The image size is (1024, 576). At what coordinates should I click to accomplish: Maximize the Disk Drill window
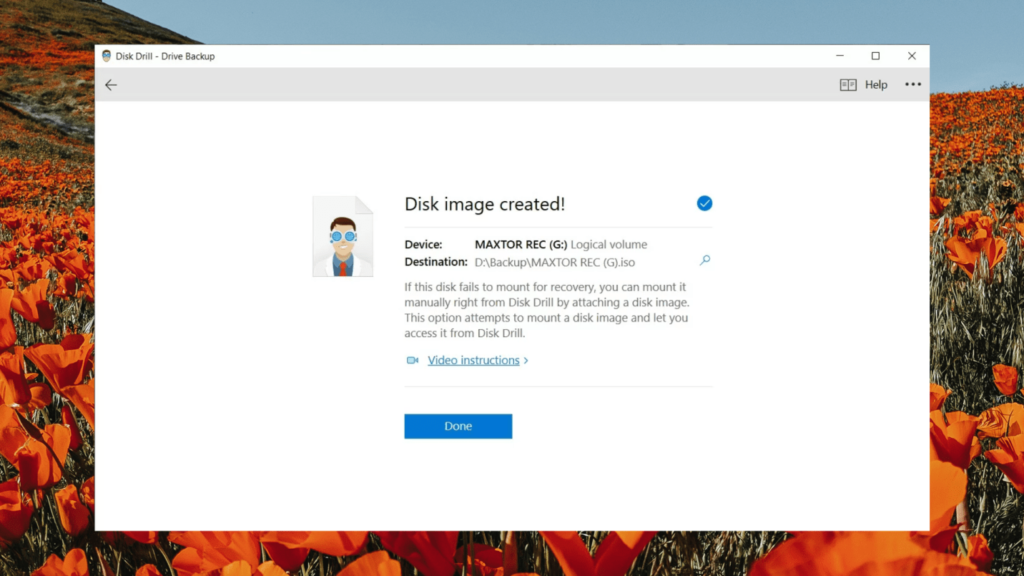click(x=877, y=56)
